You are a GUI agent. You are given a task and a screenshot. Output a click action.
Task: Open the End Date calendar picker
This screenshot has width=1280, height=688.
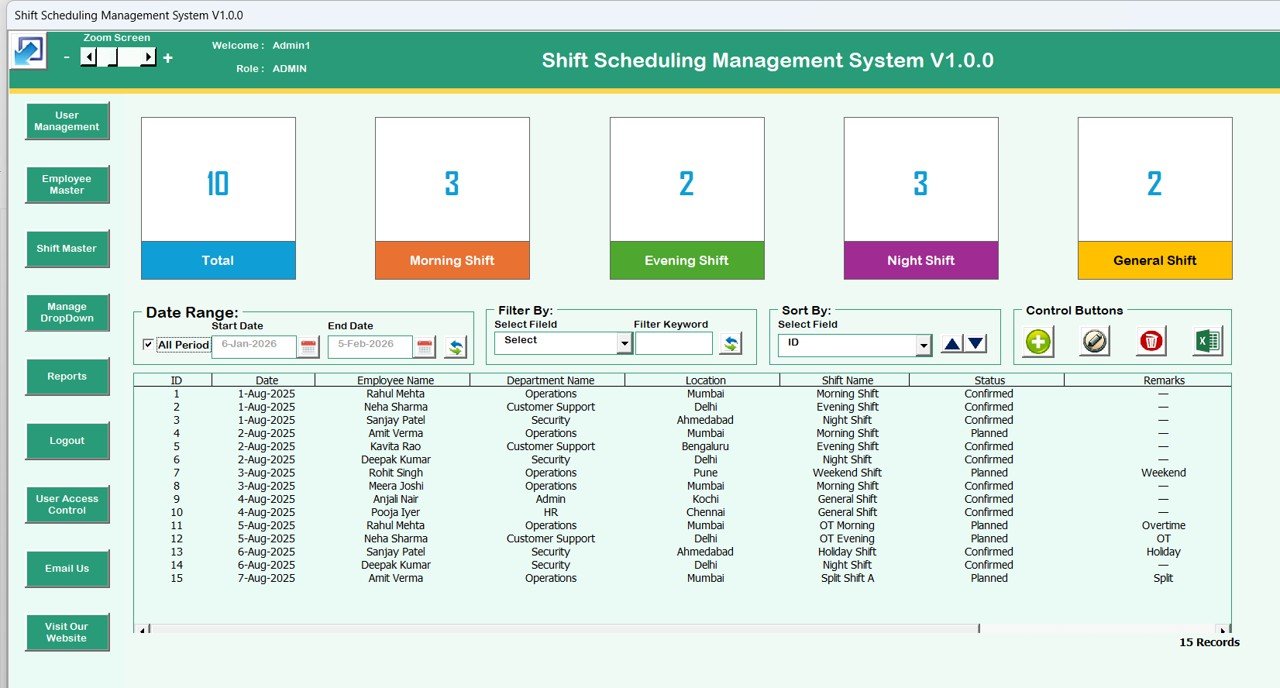(425, 347)
